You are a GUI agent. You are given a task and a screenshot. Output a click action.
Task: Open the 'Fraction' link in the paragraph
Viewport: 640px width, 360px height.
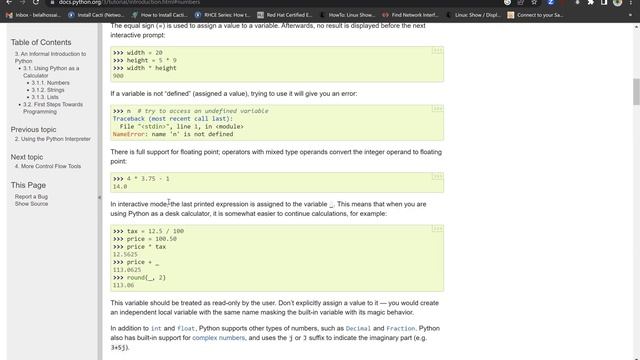pyautogui.click(x=400, y=329)
